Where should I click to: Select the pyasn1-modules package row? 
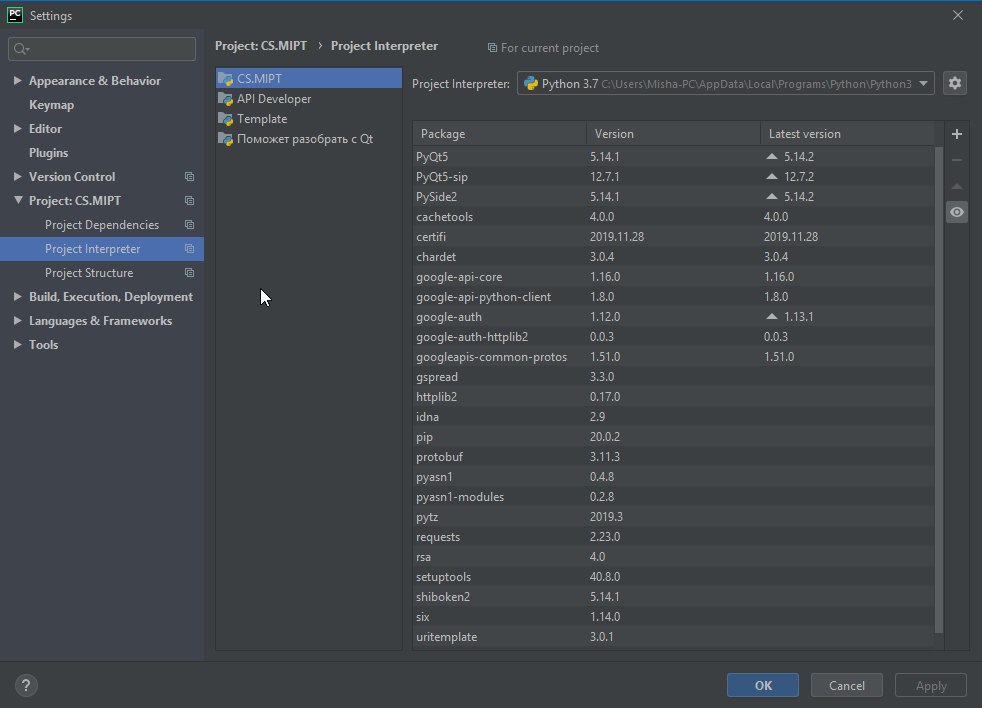click(673, 497)
